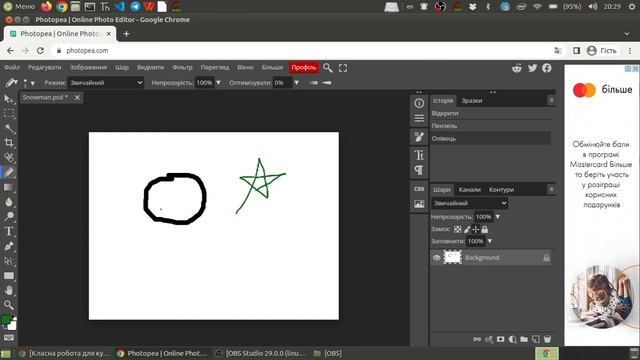The image size is (640, 360).
Task: Expand layer Непрозорість arrow in Layers panel
Action: point(498,217)
